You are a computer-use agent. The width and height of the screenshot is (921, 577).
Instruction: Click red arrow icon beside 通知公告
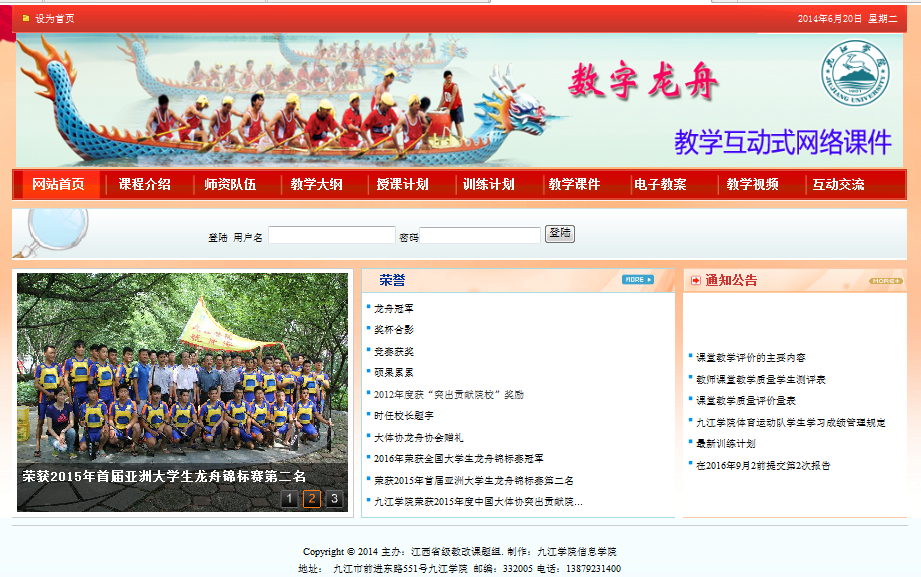pos(696,281)
